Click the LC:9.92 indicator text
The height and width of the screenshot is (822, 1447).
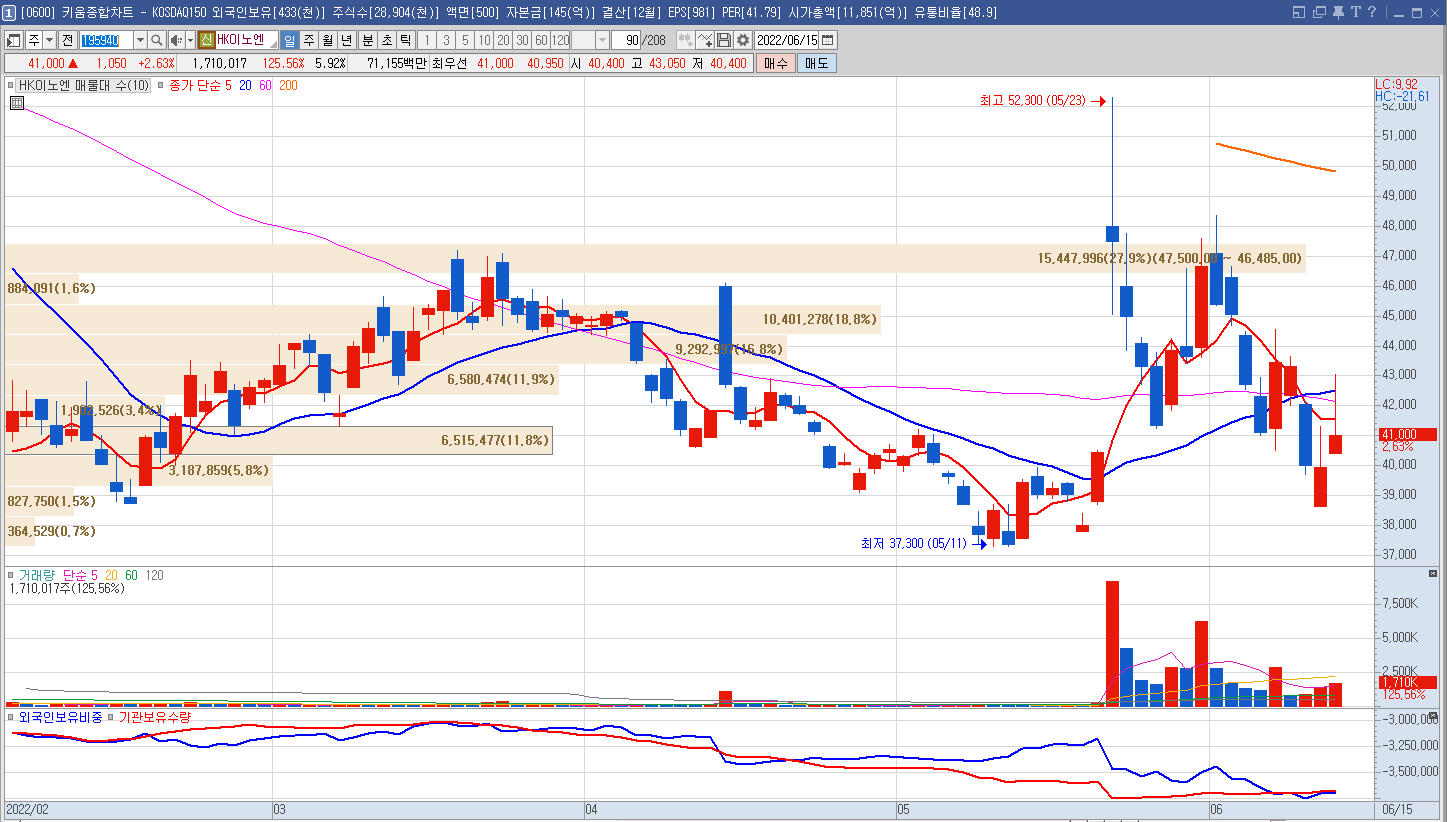point(1397,84)
